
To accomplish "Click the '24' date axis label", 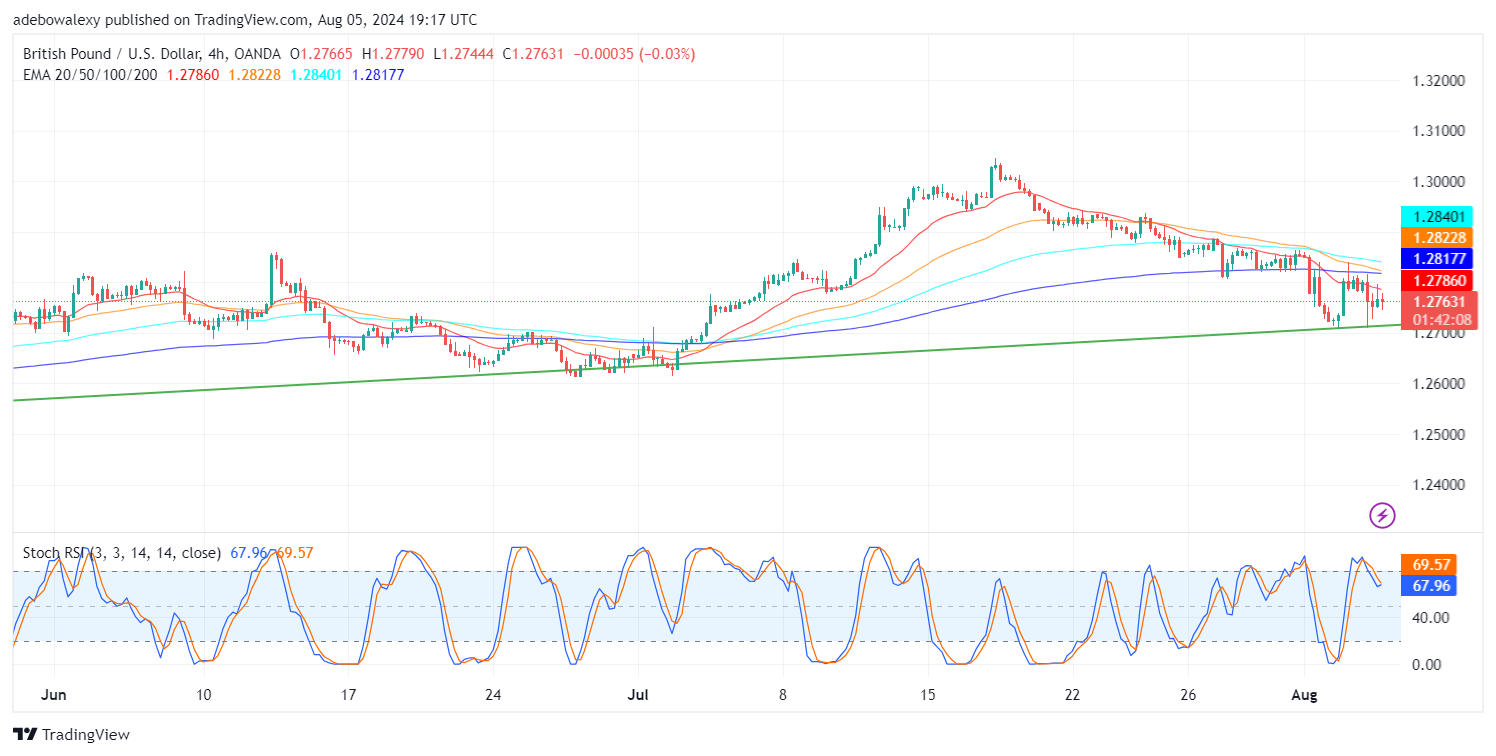I will 493,694.
